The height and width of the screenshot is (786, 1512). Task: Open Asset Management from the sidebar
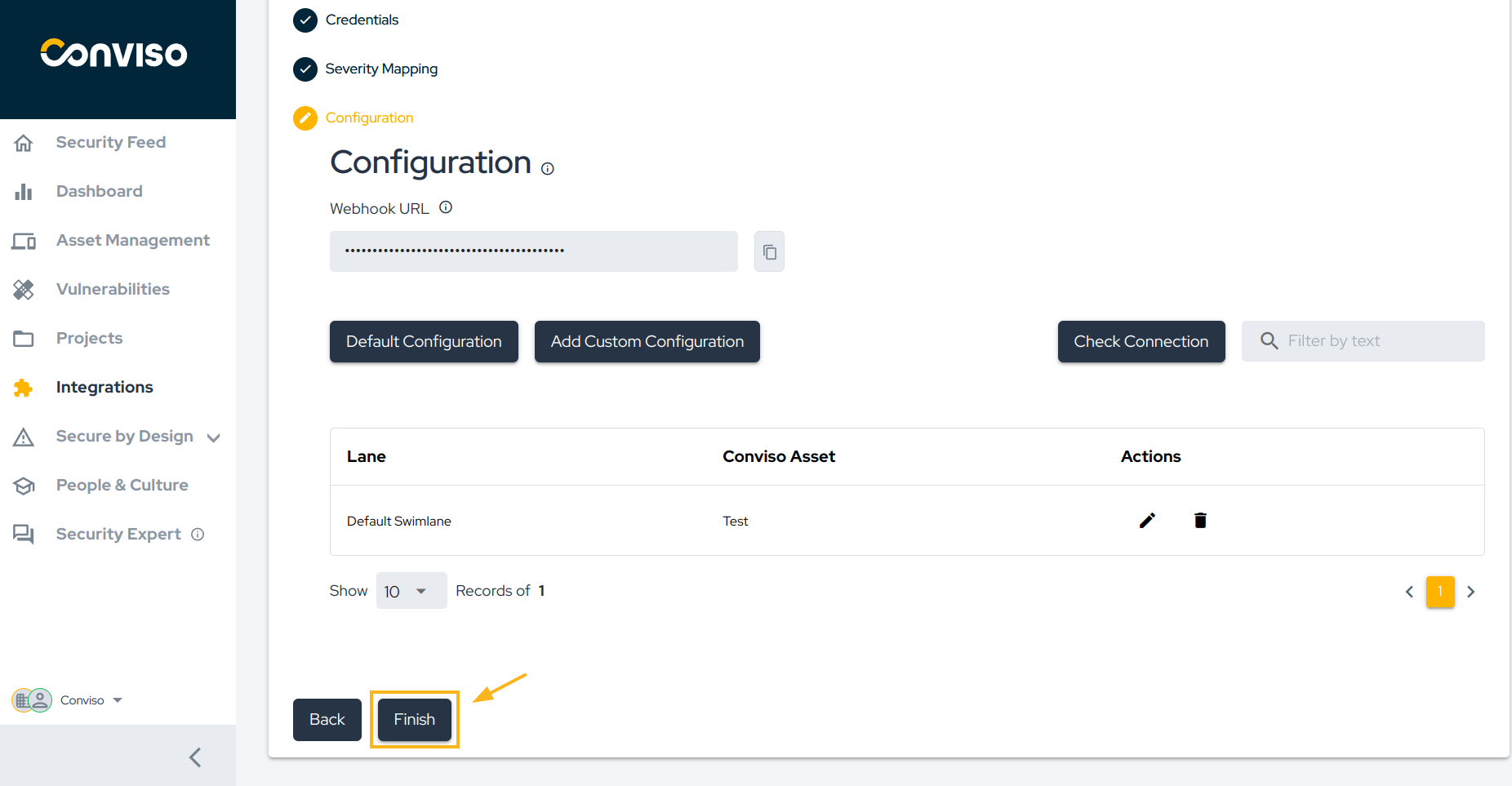[132, 240]
